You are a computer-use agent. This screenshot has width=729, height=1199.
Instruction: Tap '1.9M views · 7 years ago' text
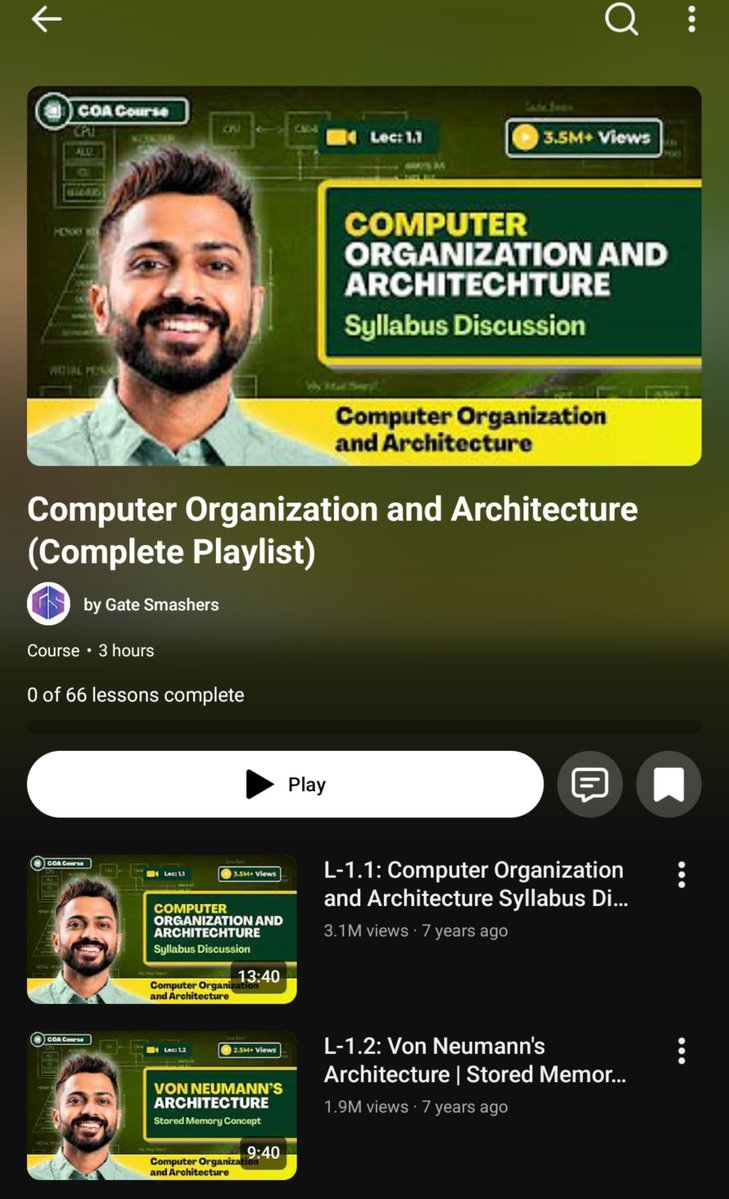coord(415,1106)
